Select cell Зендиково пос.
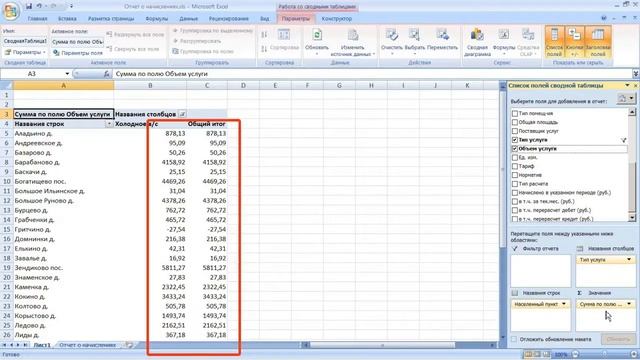 point(63,268)
